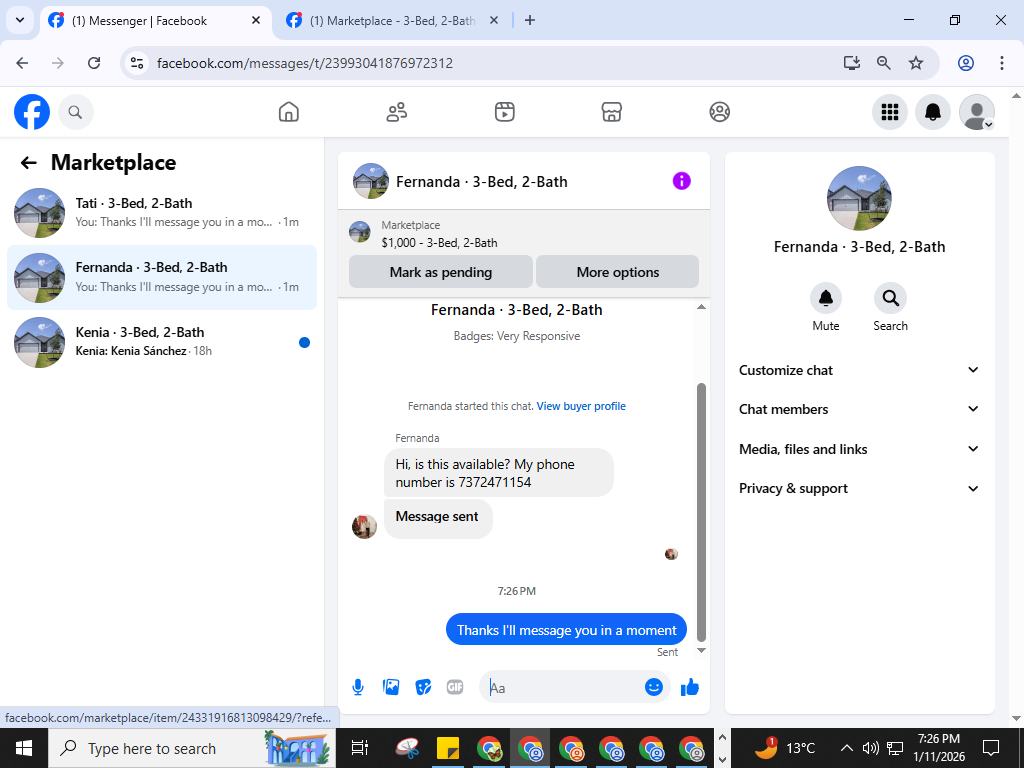1024x768 pixels.
Task: Open the Groups icon in the top nav
Action: 720,112
